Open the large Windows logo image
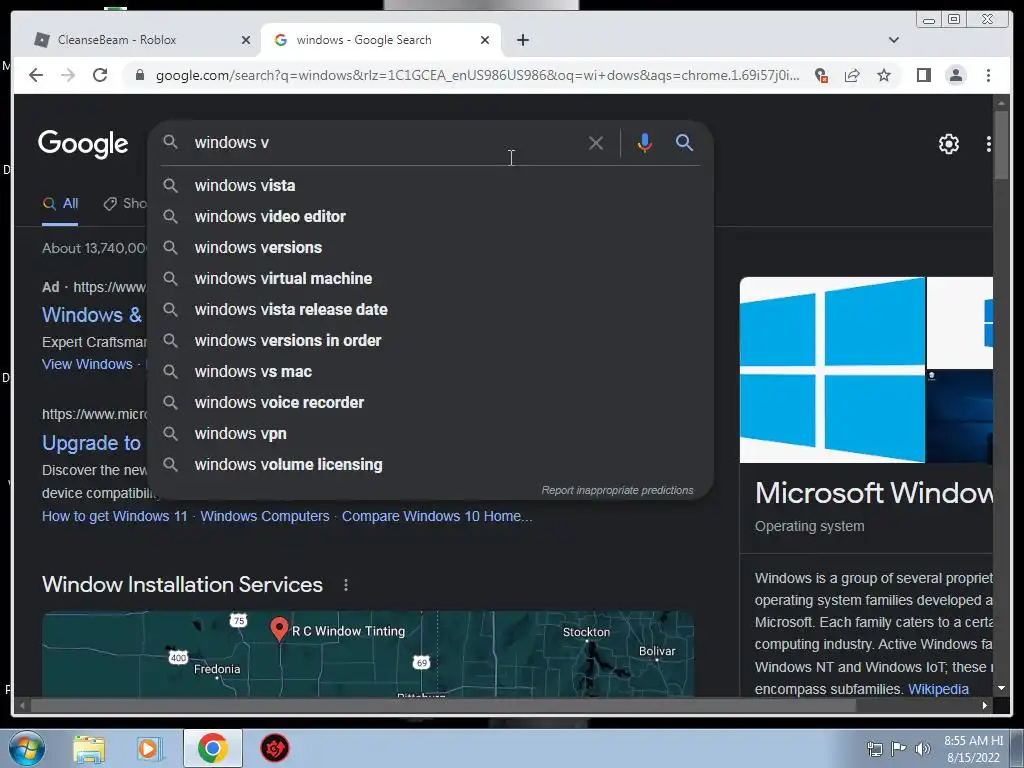 pos(832,370)
